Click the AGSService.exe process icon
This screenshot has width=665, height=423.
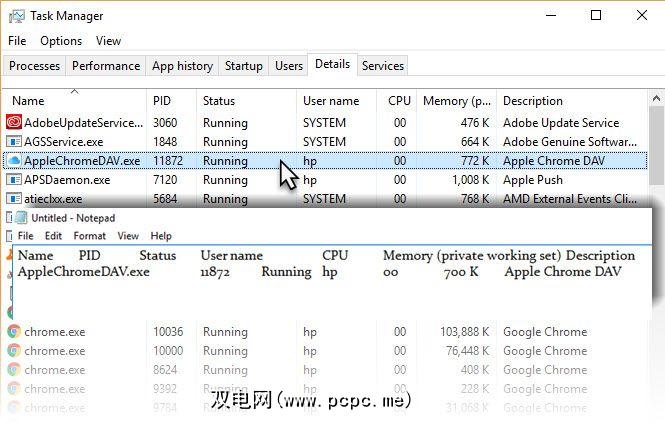coord(14,142)
